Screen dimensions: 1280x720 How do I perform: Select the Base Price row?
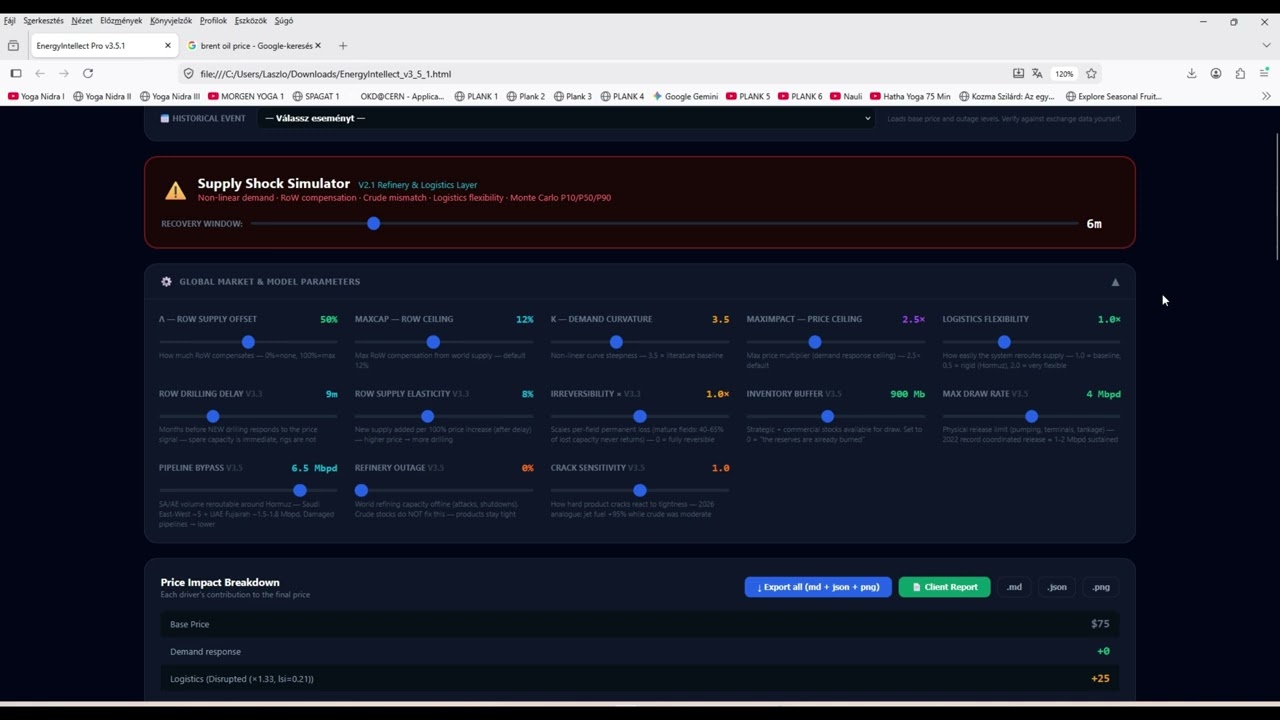click(x=639, y=624)
